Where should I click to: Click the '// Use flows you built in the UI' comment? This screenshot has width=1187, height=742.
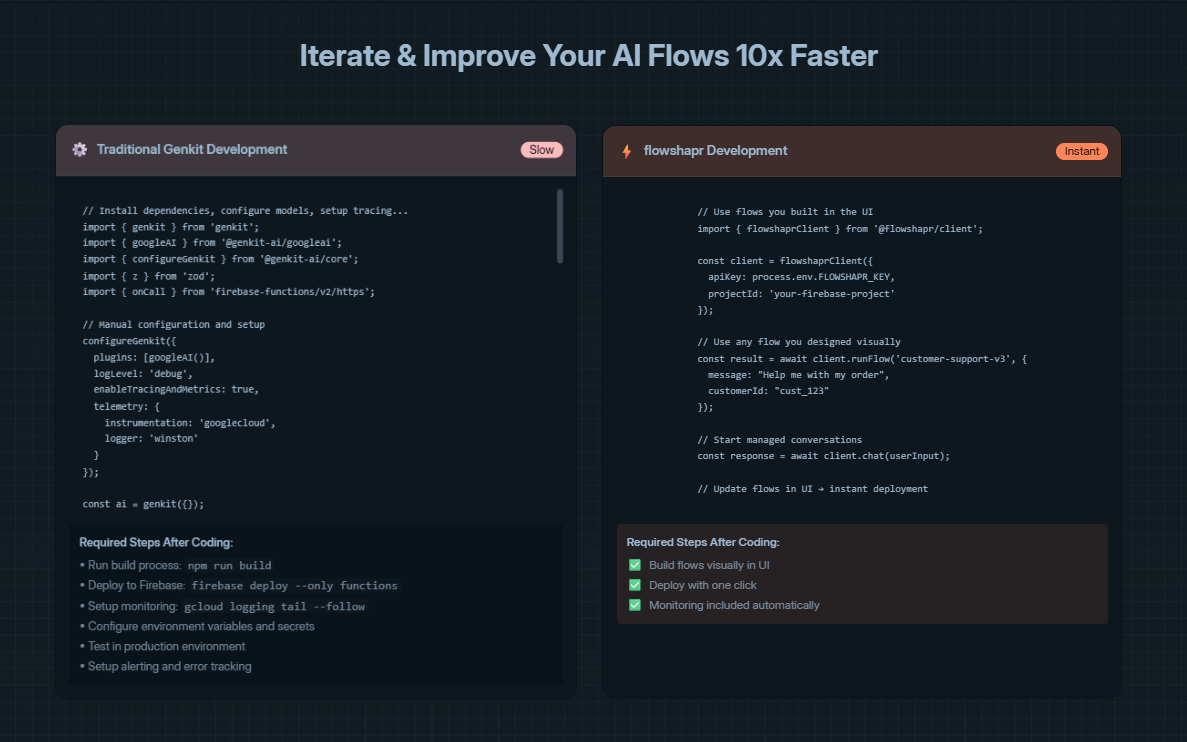click(x=785, y=212)
